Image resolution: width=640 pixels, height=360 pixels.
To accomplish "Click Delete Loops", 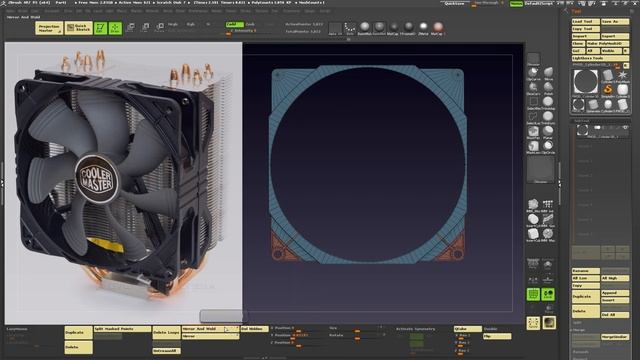I will [x=166, y=333].
